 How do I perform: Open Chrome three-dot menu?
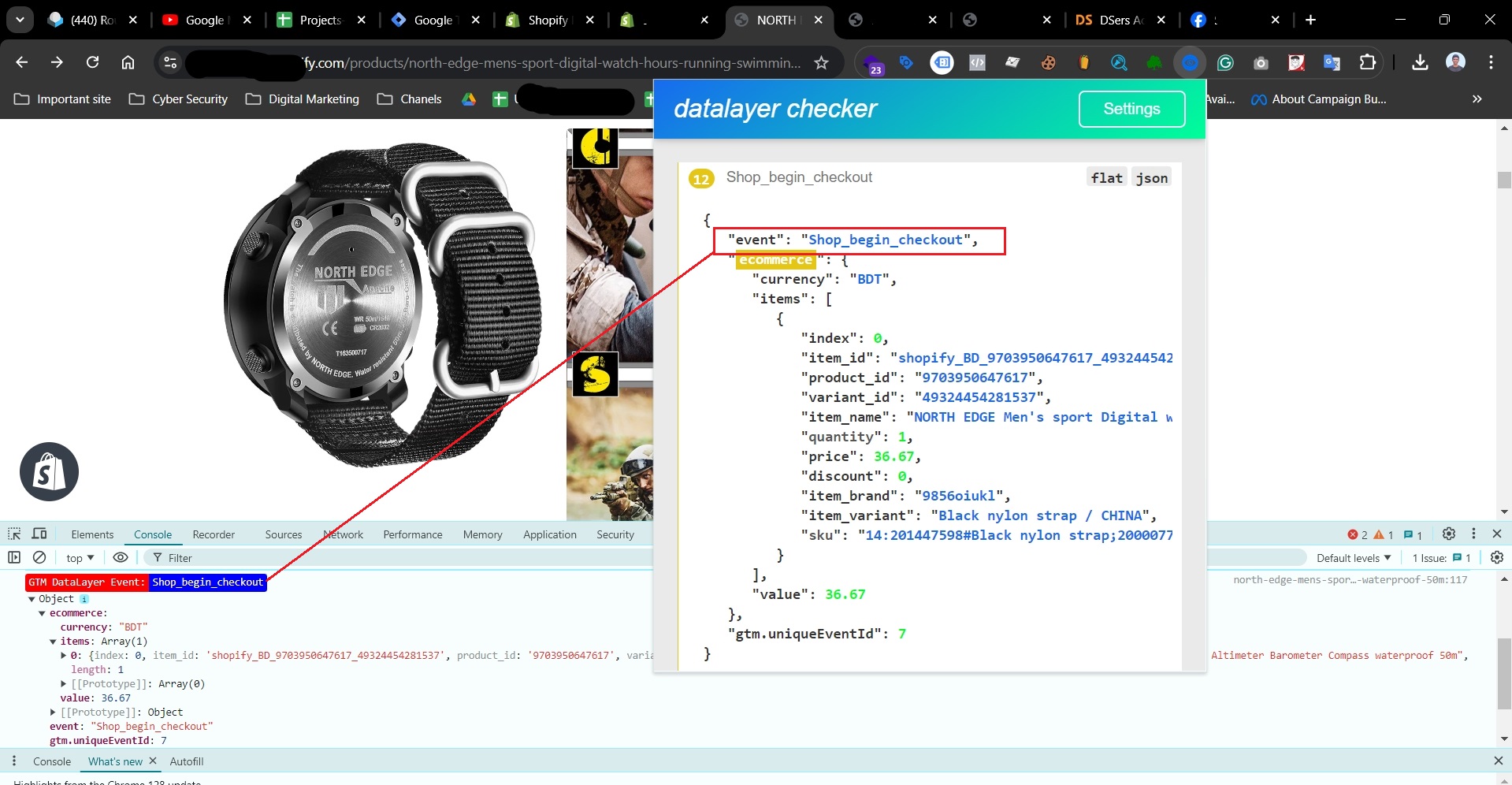(1491, 62)
